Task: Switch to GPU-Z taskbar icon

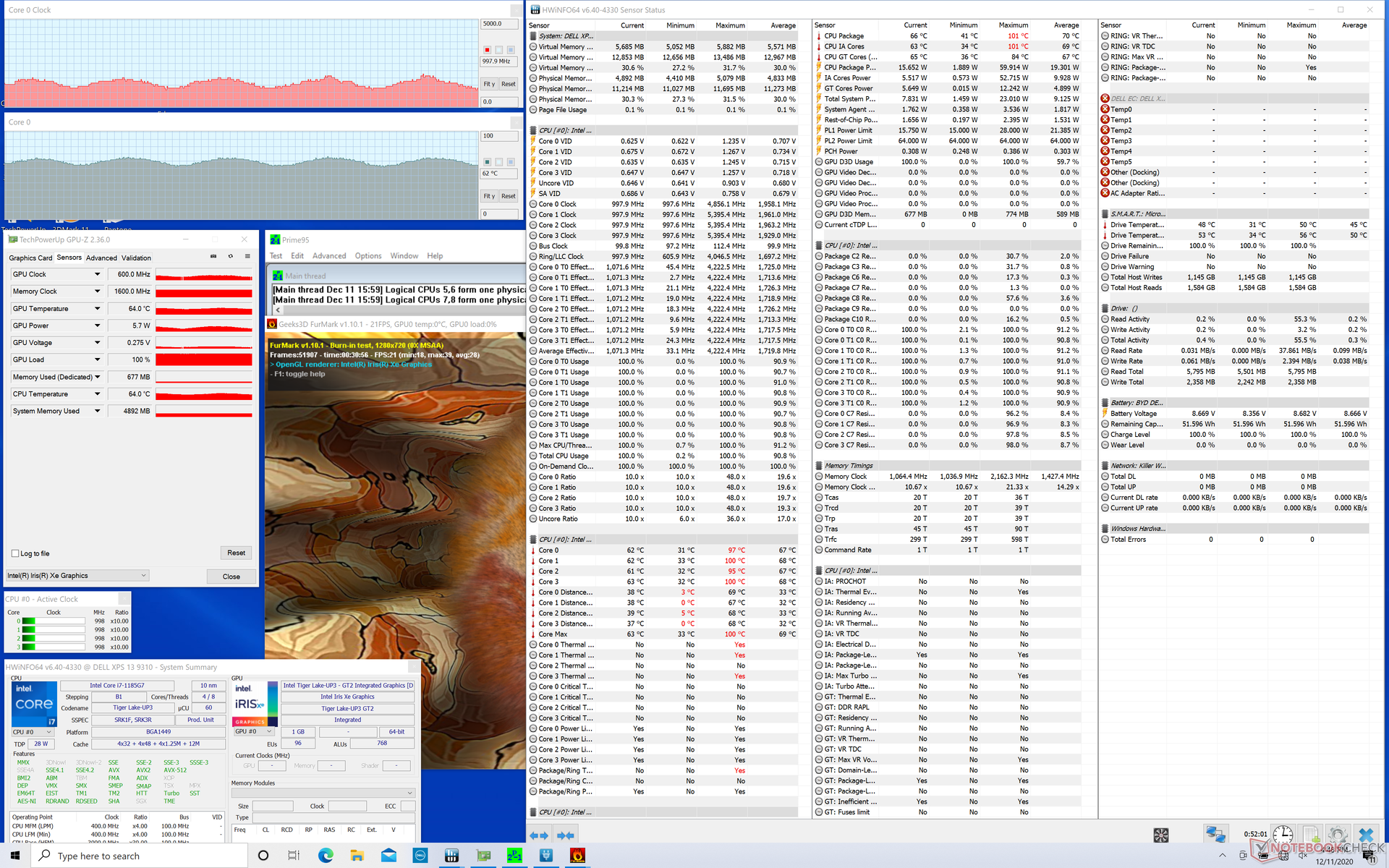Action: (x=483, y=856)
